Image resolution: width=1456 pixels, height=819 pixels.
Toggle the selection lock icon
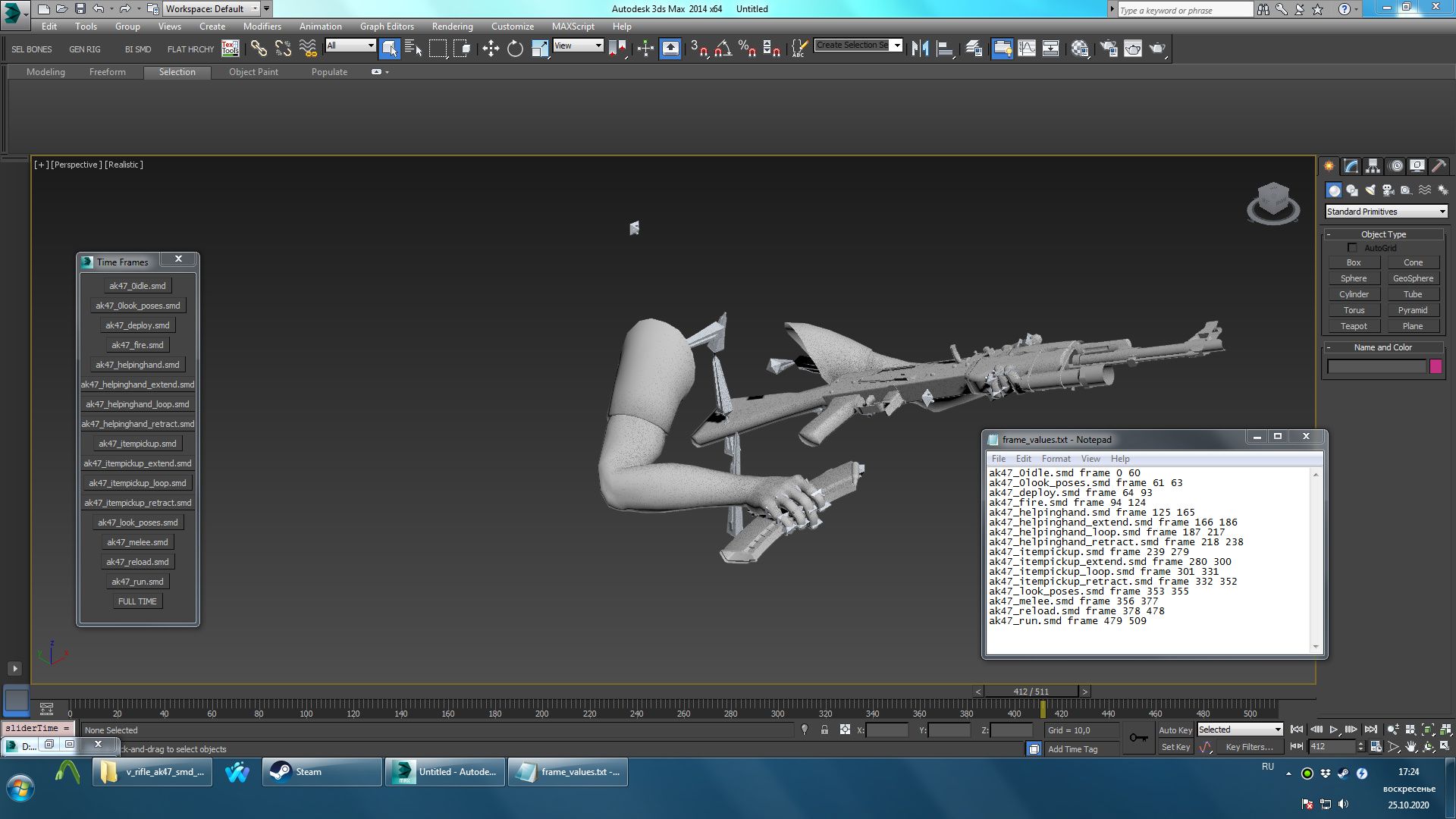coord(824,730)
